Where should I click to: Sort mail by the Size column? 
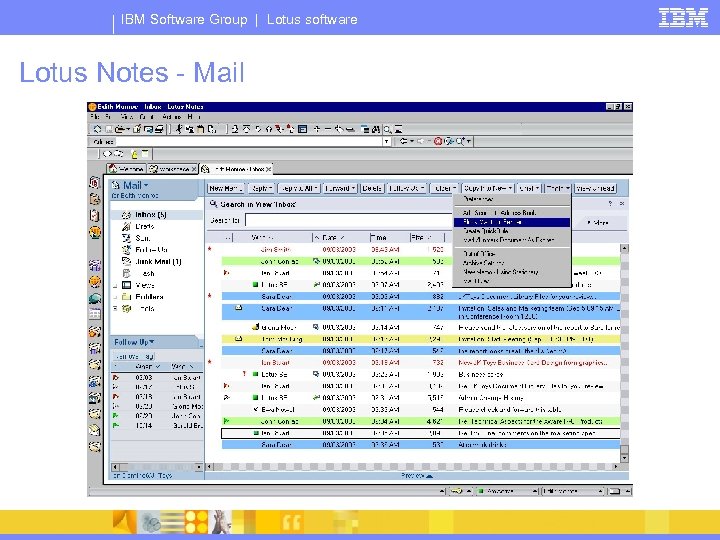(x=427, y=237)
